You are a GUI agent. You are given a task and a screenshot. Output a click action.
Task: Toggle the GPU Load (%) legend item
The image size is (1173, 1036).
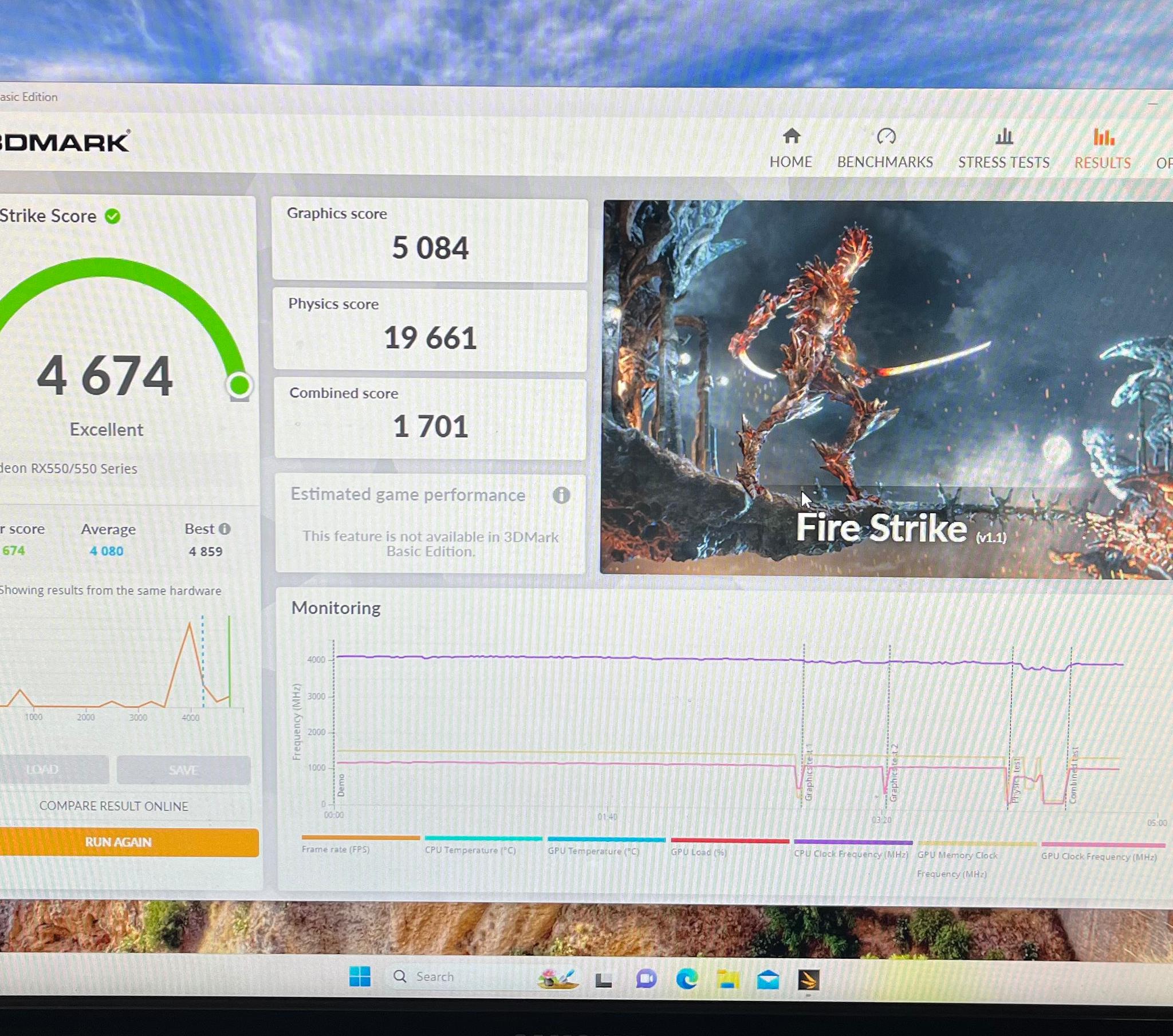click(729, 848)
